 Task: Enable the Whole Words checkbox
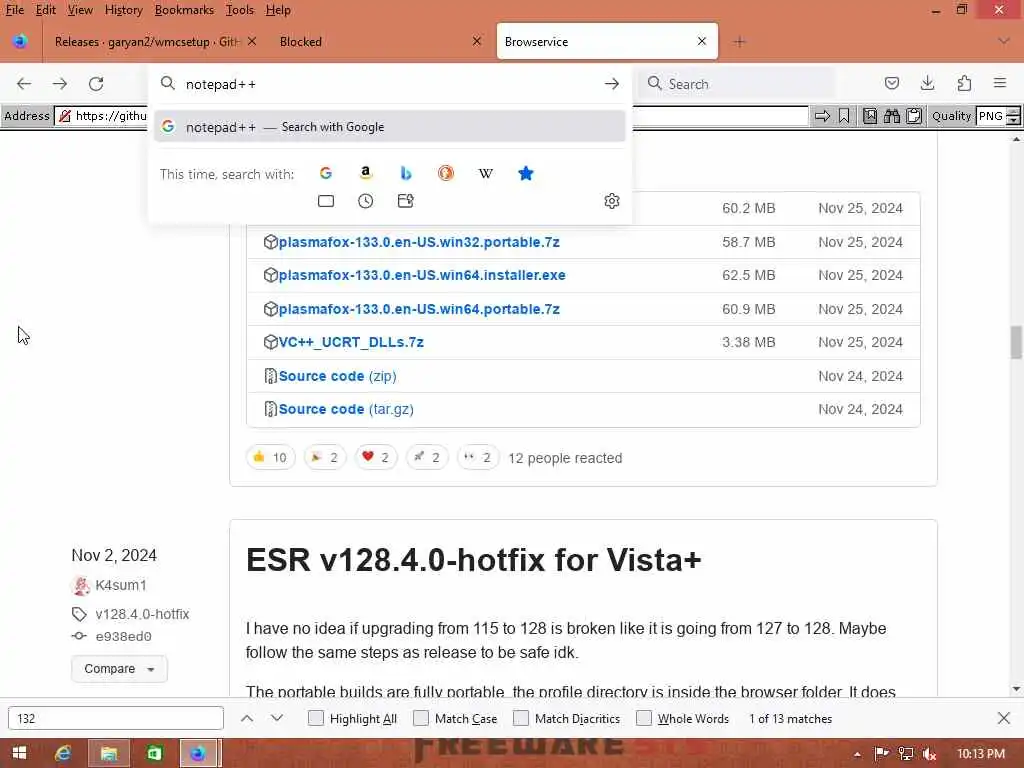tap(644, 718)
